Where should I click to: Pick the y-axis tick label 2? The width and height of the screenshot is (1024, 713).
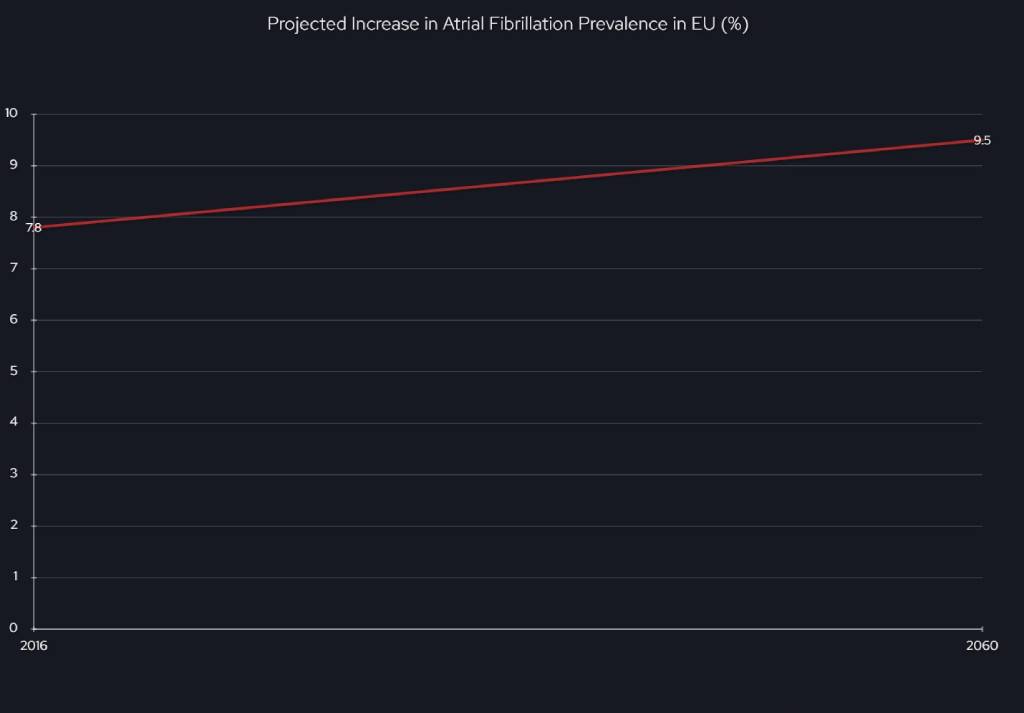pos(14,525)
